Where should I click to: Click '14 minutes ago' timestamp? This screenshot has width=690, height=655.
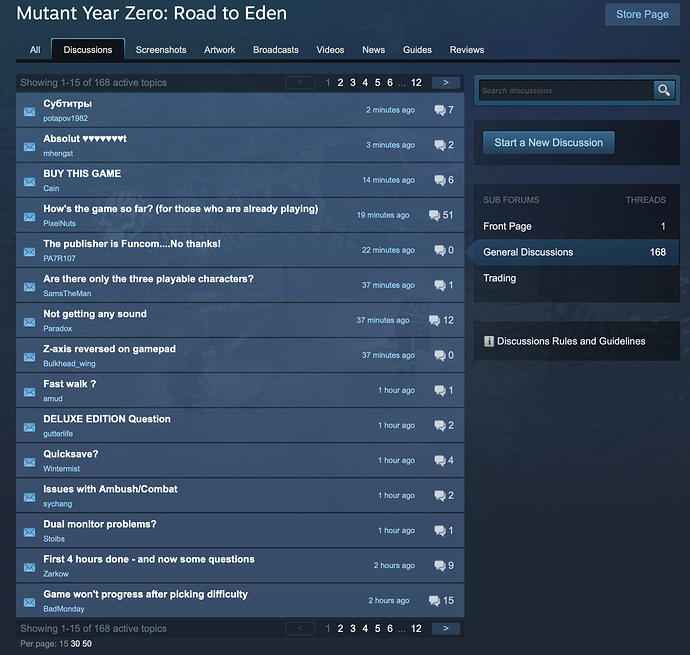pos(388,180)
